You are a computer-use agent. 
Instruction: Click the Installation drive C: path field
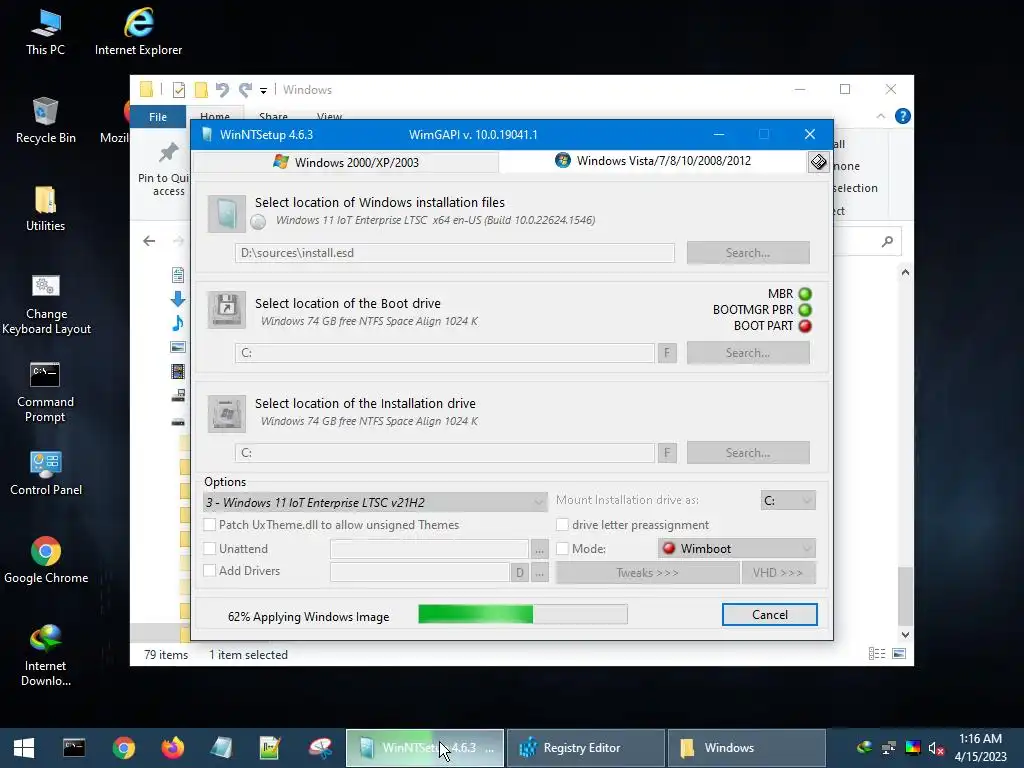point(445,453)
